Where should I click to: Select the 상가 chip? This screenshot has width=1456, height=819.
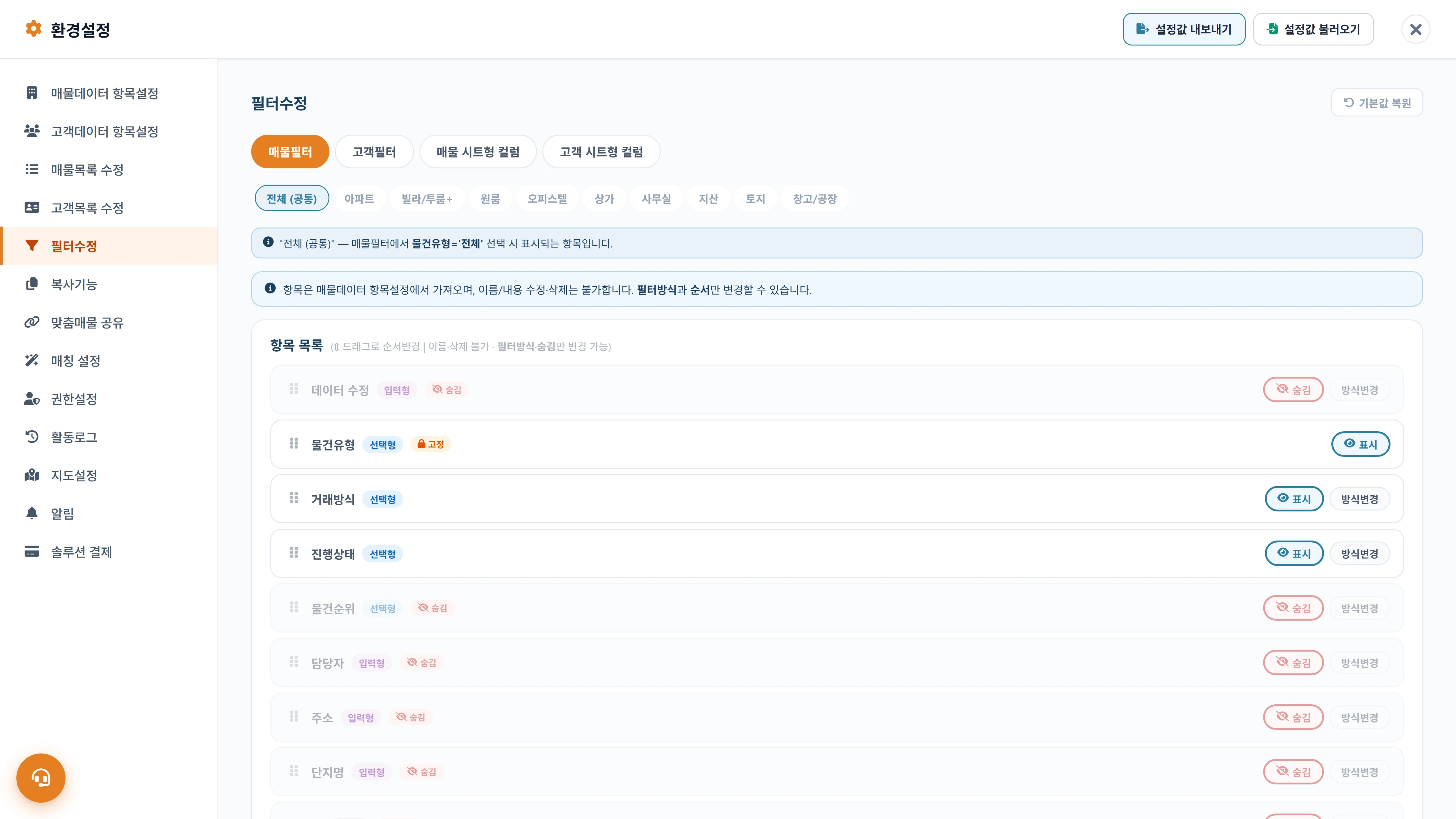click(x=604, y=198)
